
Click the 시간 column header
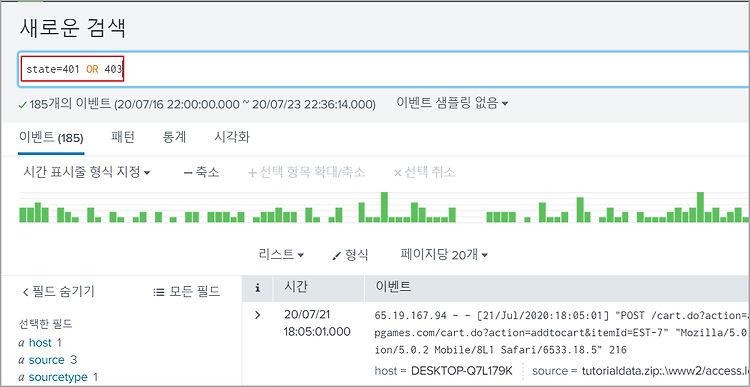[x=297, y=288]
